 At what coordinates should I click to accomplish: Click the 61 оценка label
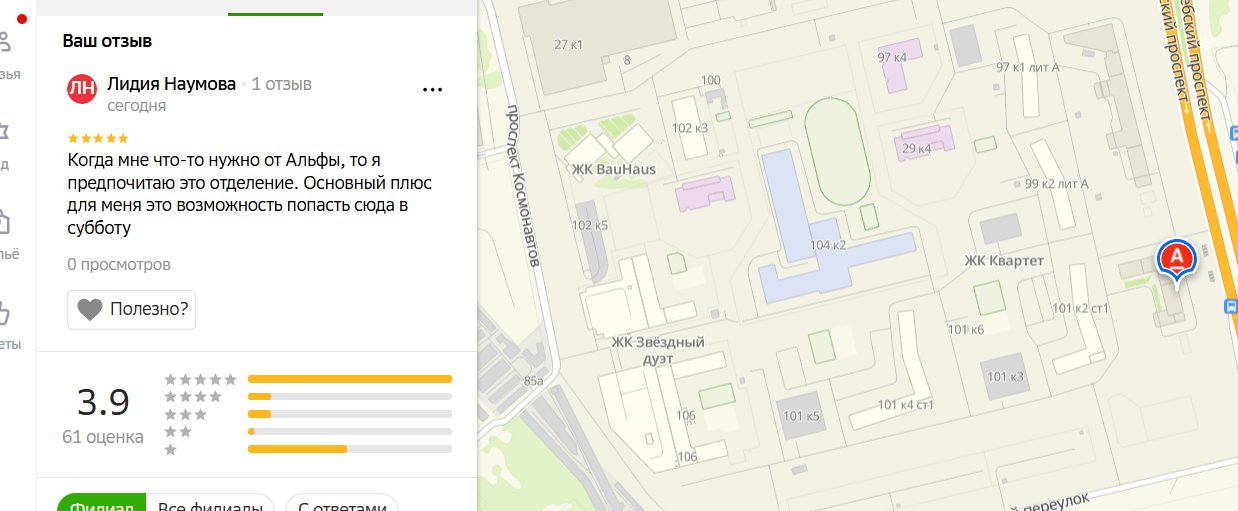click(x=102, y=437)
